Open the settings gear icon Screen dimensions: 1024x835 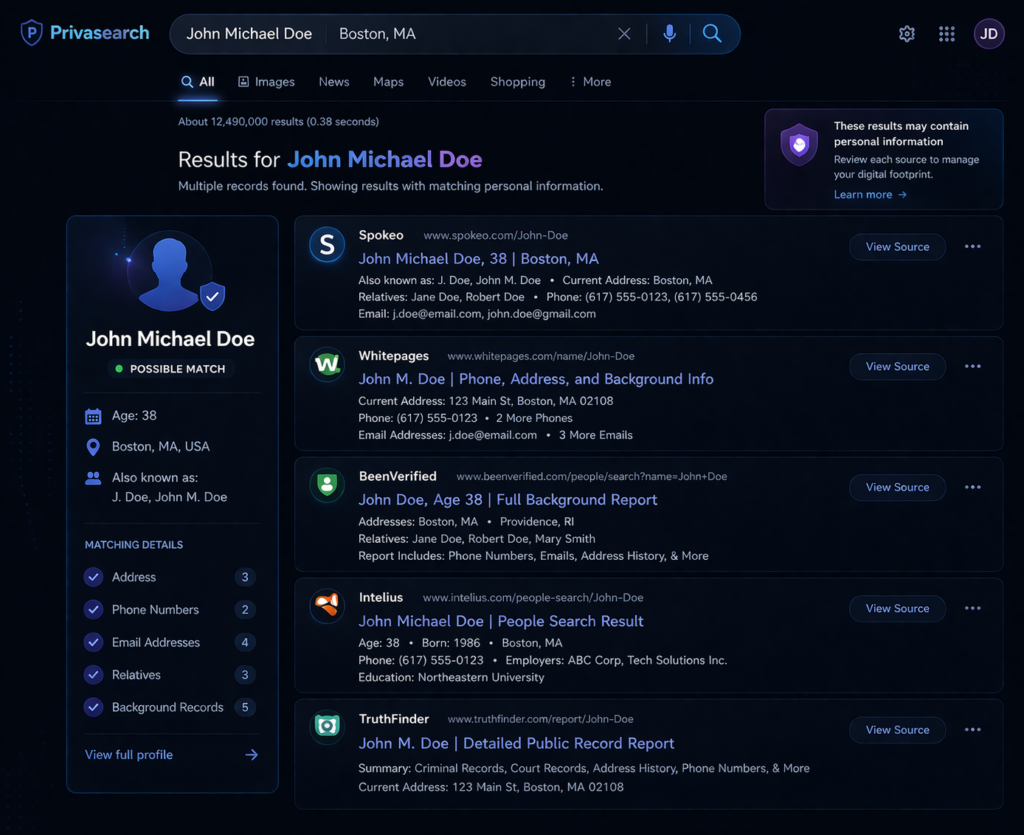pos(906,33)
